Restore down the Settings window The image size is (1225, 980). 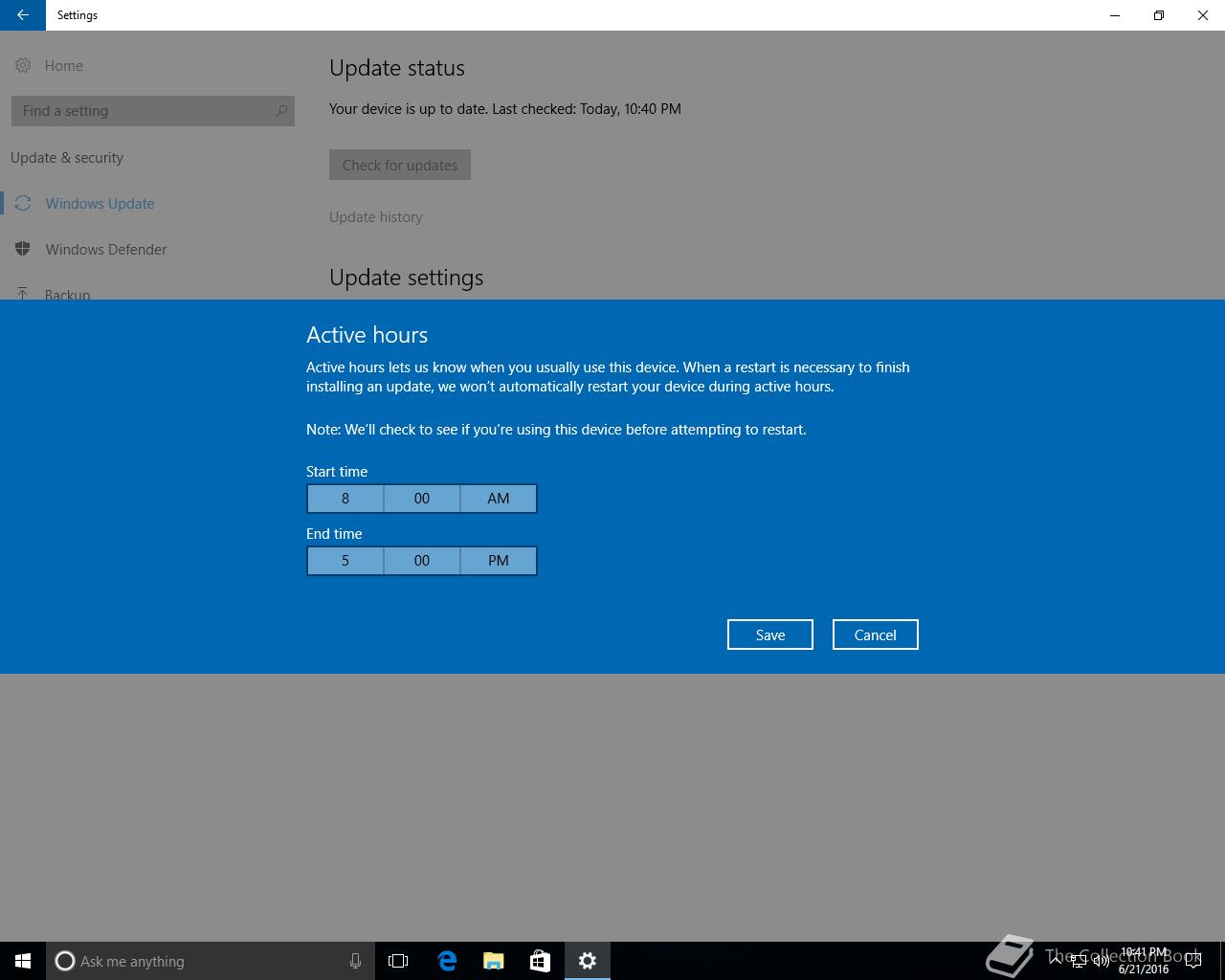pos(1159,15)
